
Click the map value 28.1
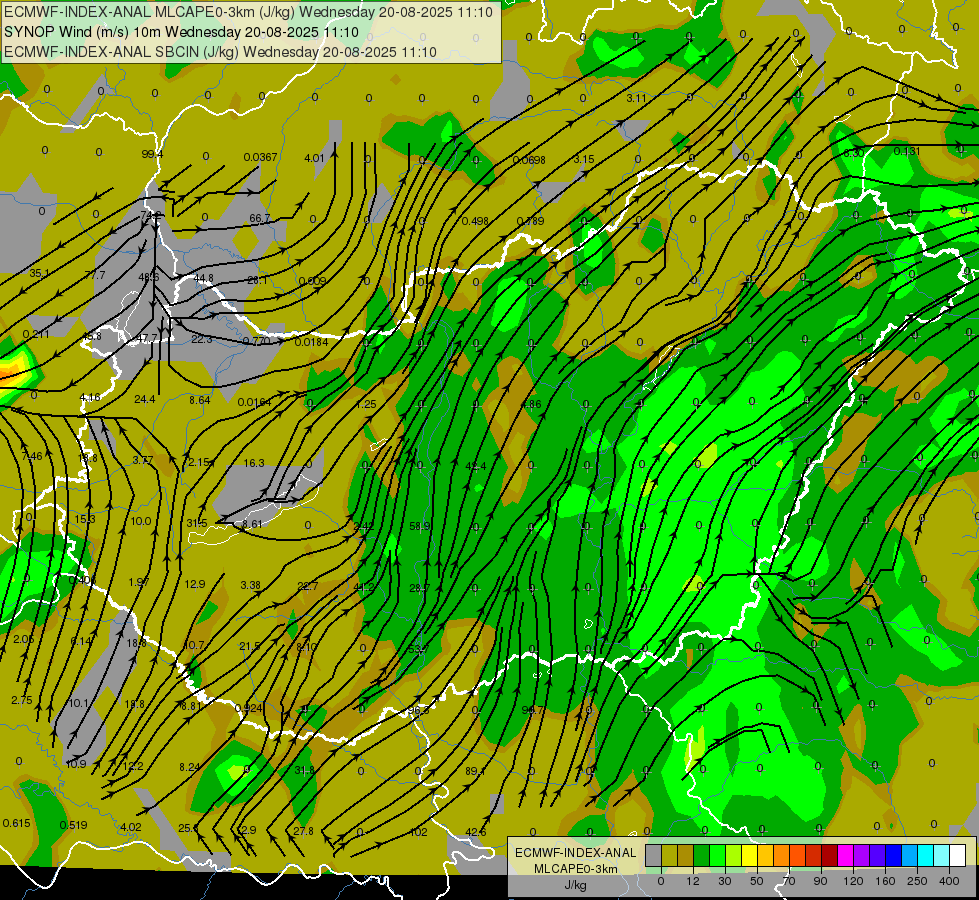[x=257, y=280]
